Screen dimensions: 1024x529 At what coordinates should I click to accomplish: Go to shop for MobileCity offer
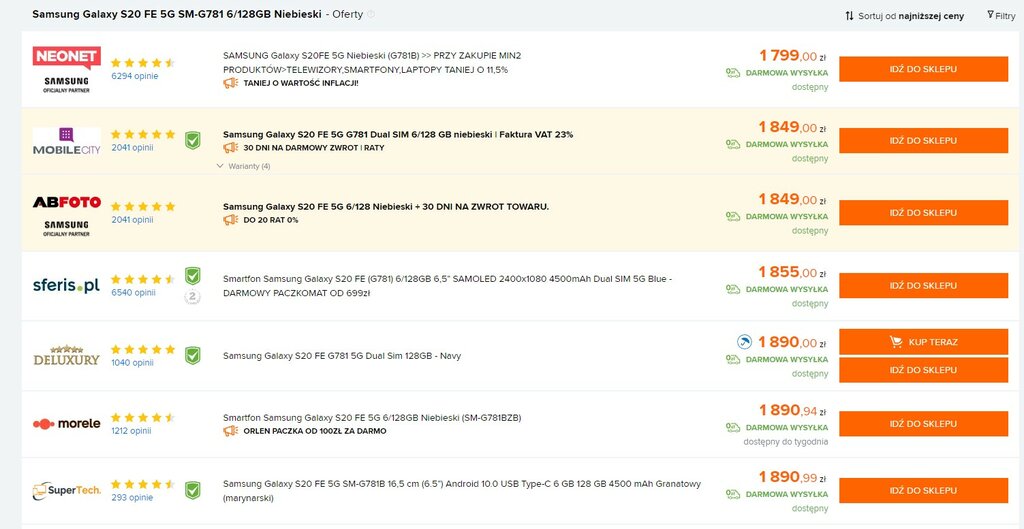pos(923,140)
